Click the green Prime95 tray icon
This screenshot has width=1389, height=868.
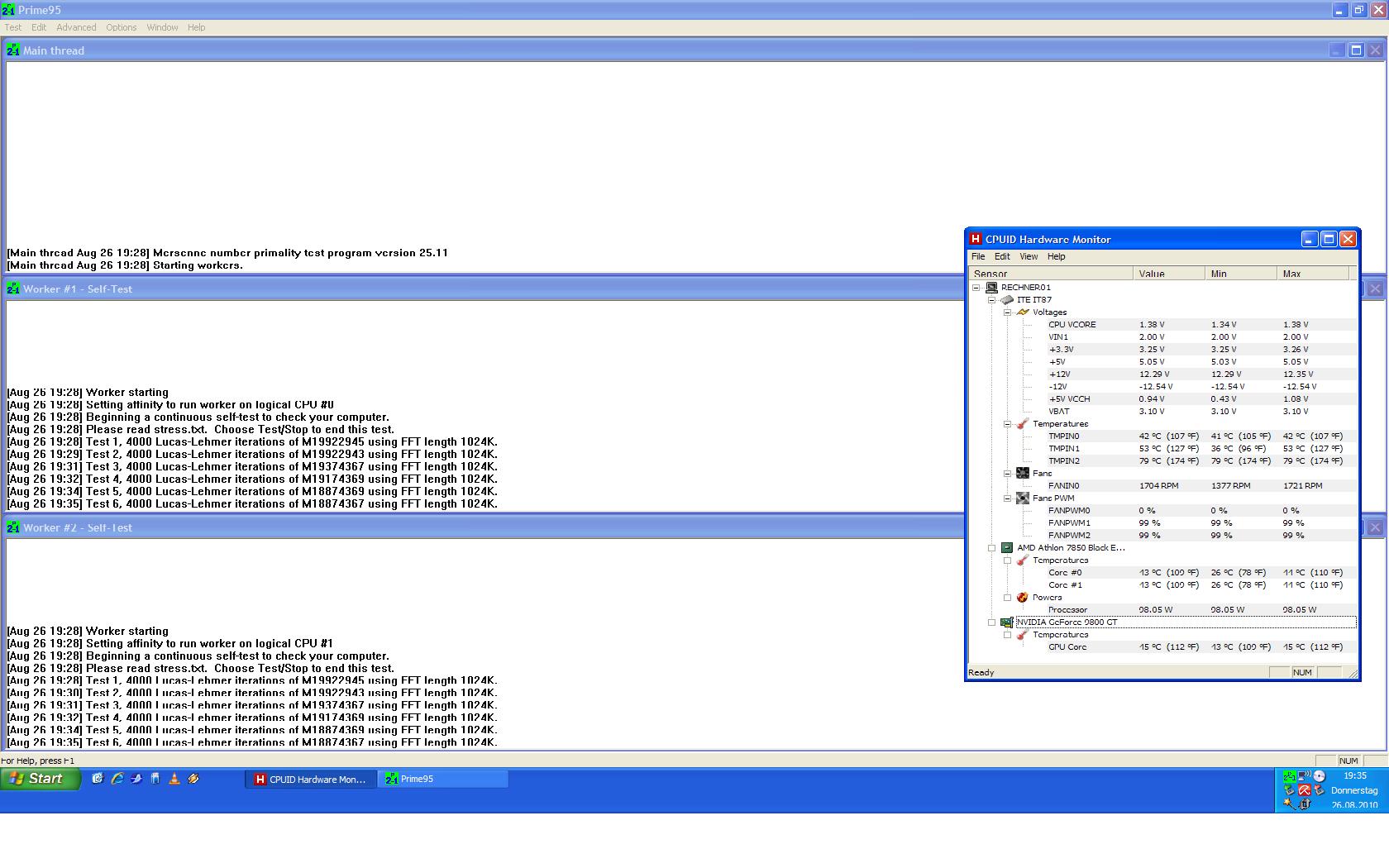[x=1289, y=776]
